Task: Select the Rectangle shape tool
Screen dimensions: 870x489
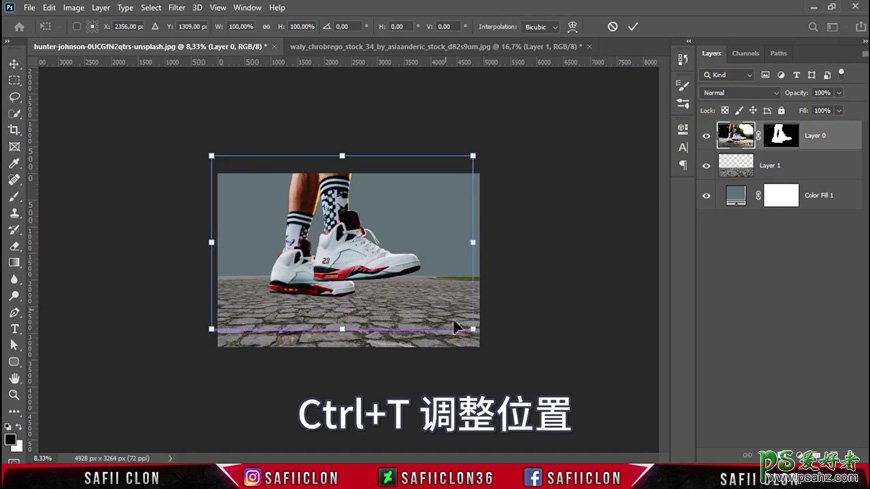Action: click(14, 362)
